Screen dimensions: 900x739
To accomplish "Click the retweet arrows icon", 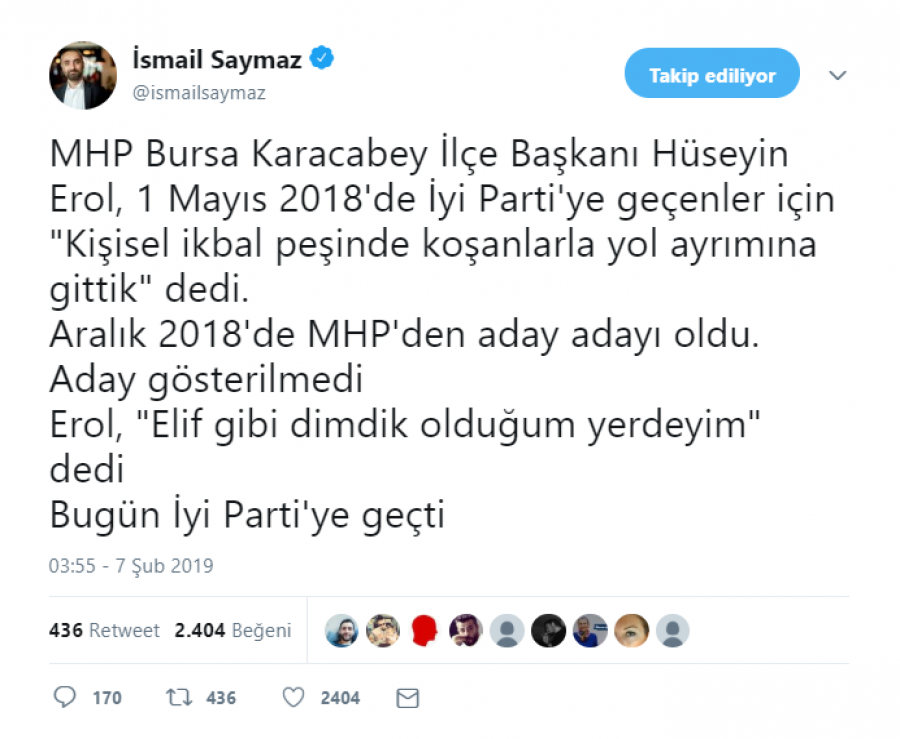I will pyautogui.click(x=179, y=697).
